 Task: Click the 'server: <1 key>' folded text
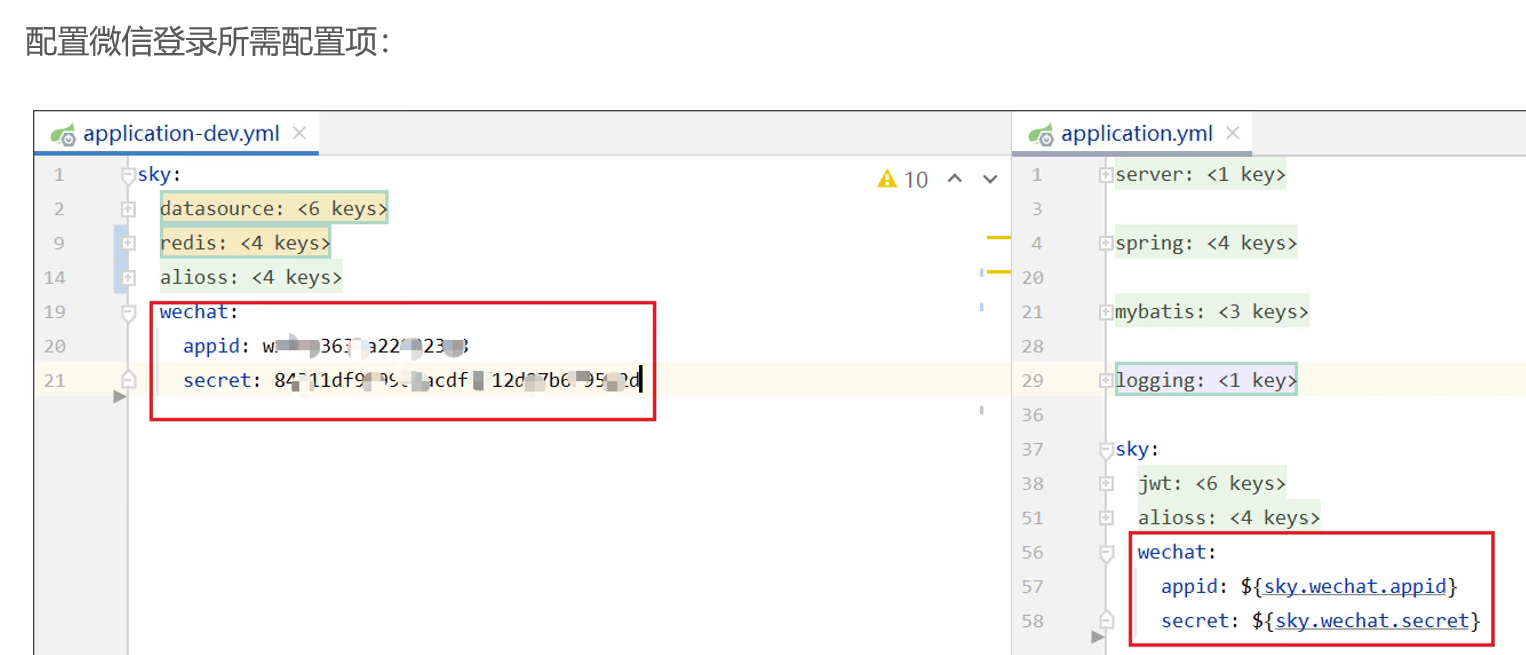[1200, 175]
